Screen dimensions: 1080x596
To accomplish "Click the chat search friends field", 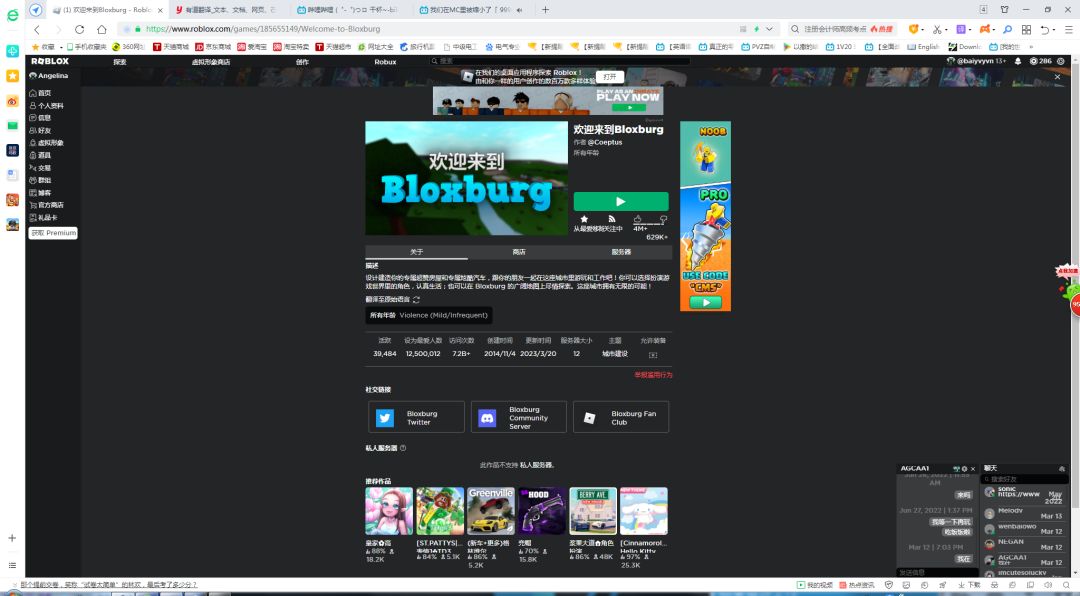I will coord(1026,479).
